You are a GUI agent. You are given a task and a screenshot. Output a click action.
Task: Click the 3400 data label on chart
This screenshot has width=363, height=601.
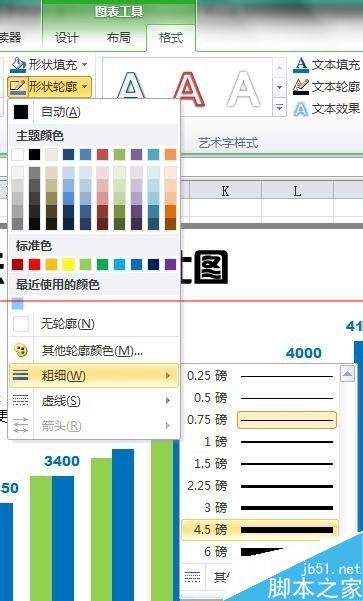tap(62, 461)
